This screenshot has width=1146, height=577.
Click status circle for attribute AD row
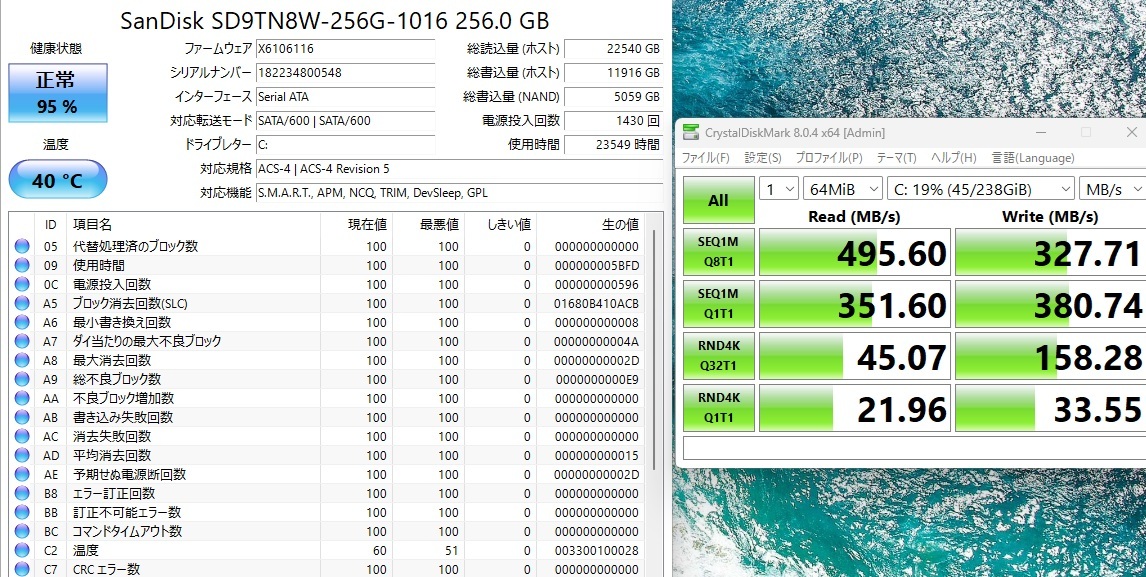click(22, 456)
